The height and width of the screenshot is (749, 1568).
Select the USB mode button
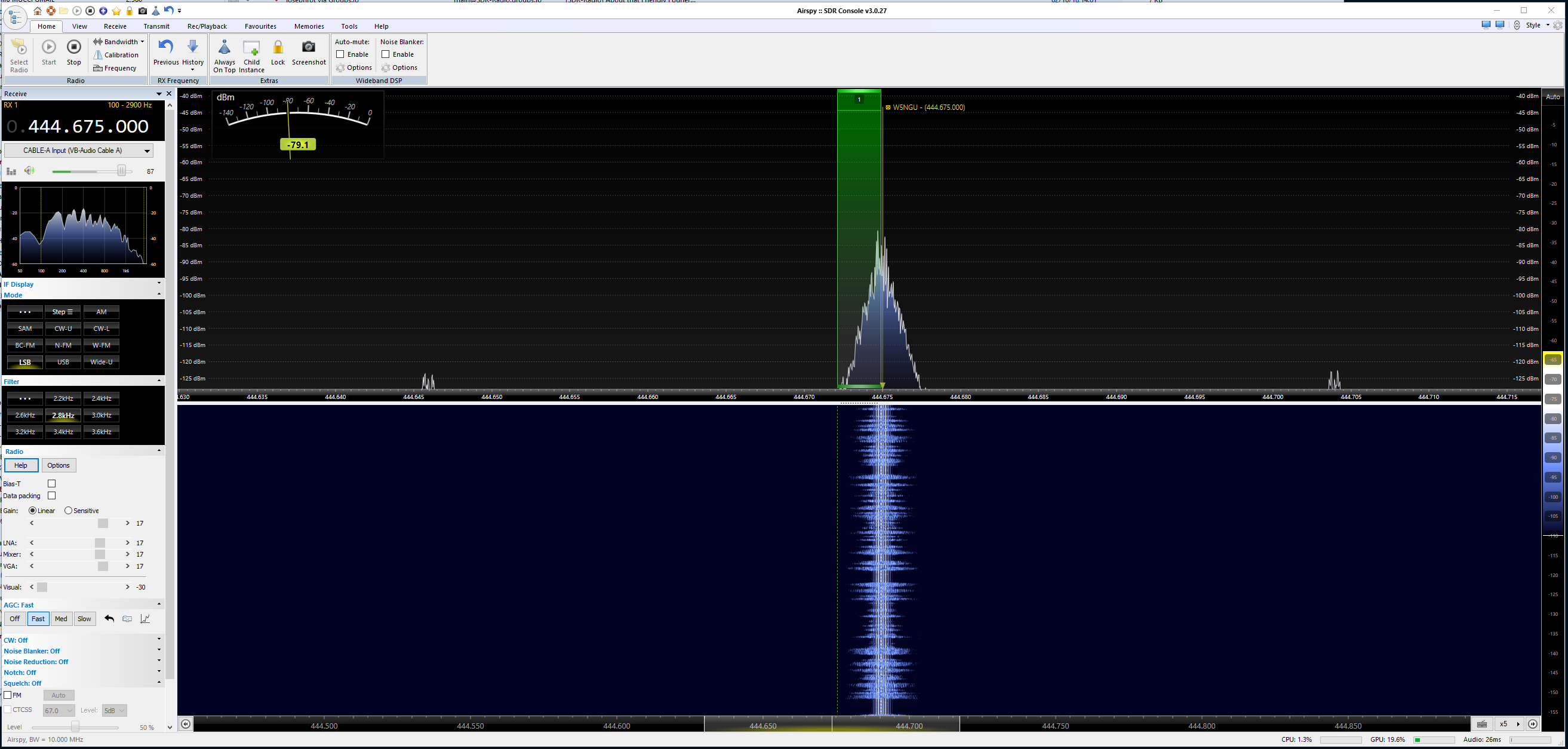pyautogui.click(x=63, y=362)
